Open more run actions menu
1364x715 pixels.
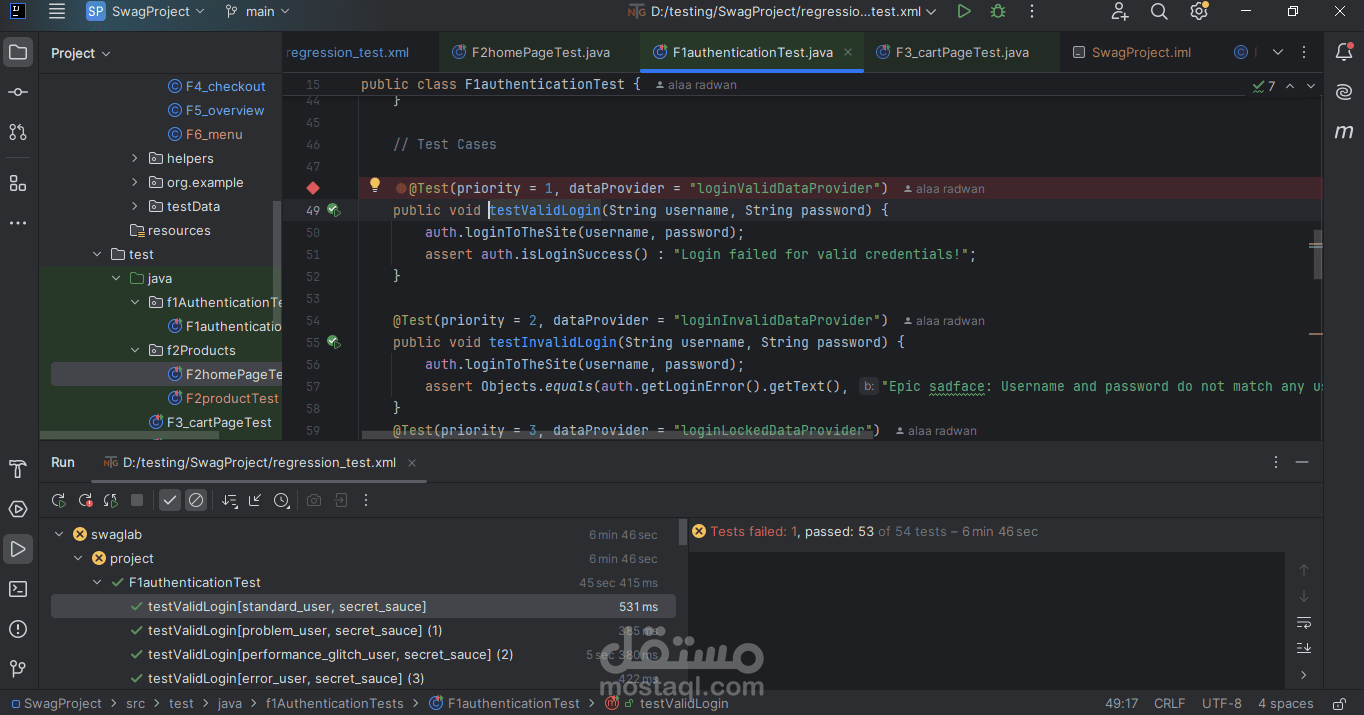(1032, 12)
